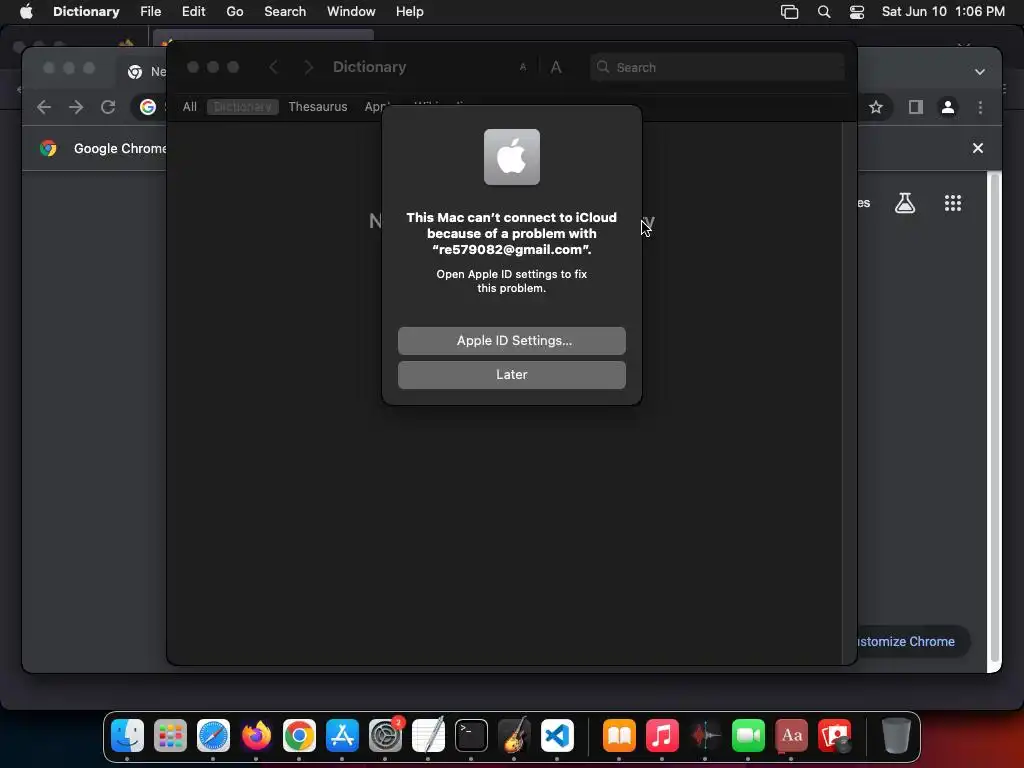Go forward in Dictionary window
1024x768 pixels.
(x=308, y=67)
